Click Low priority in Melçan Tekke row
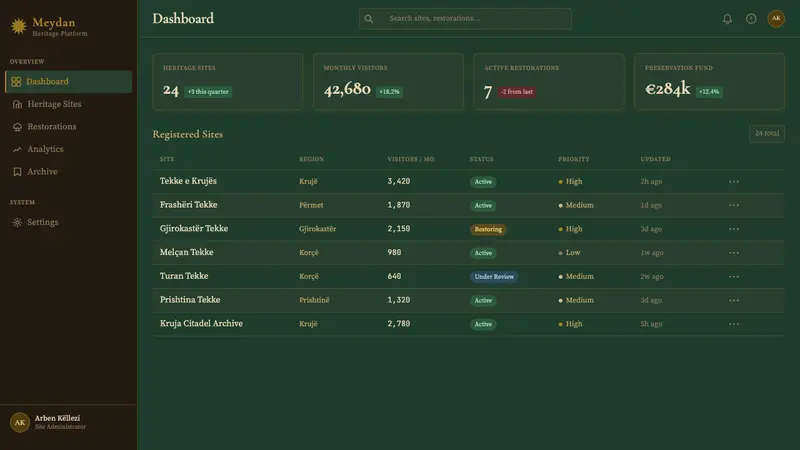This screenshot has width=800, height=450. pos(569,253)
